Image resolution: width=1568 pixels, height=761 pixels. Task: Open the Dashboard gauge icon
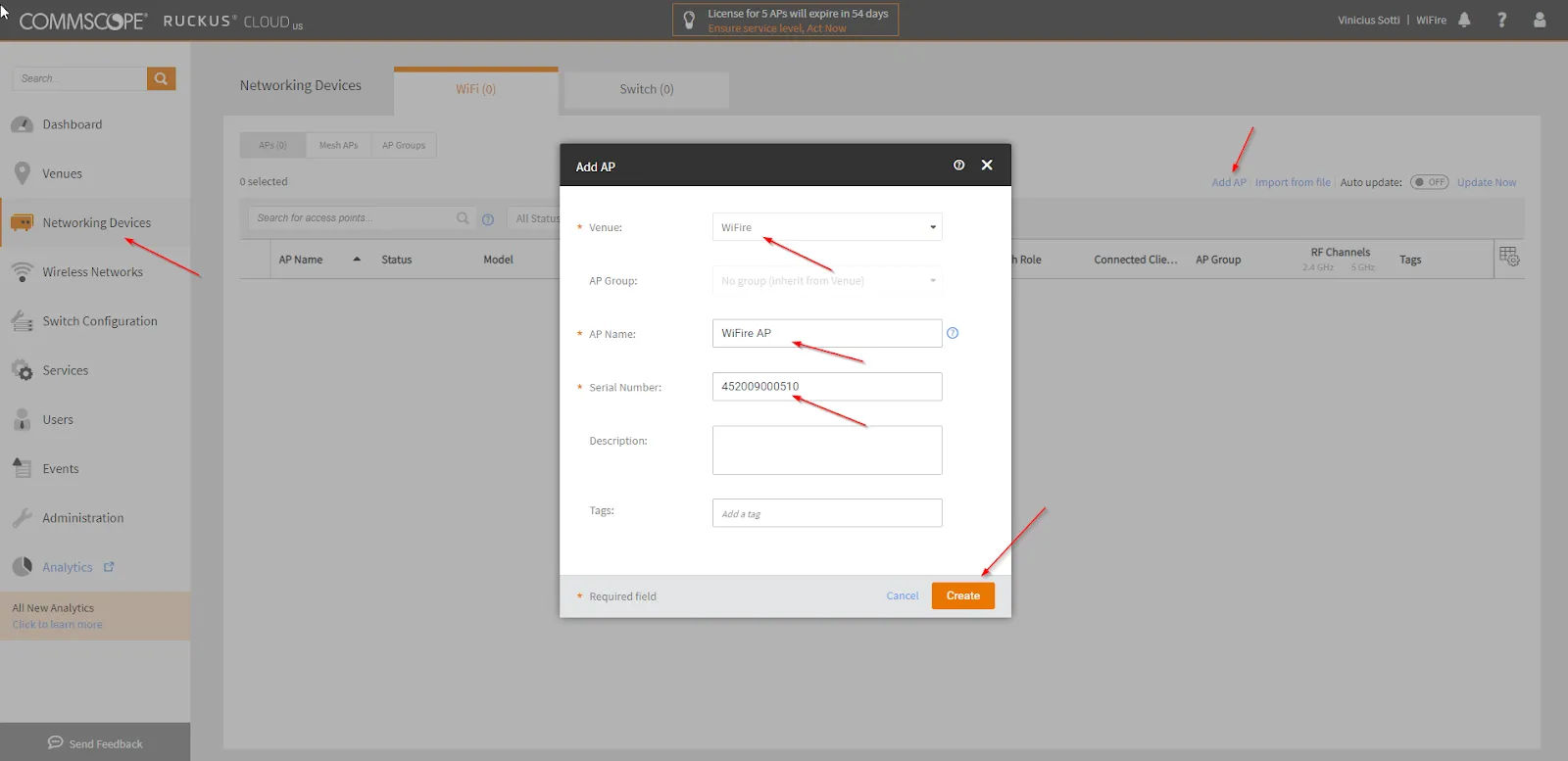tap(22, 124)
